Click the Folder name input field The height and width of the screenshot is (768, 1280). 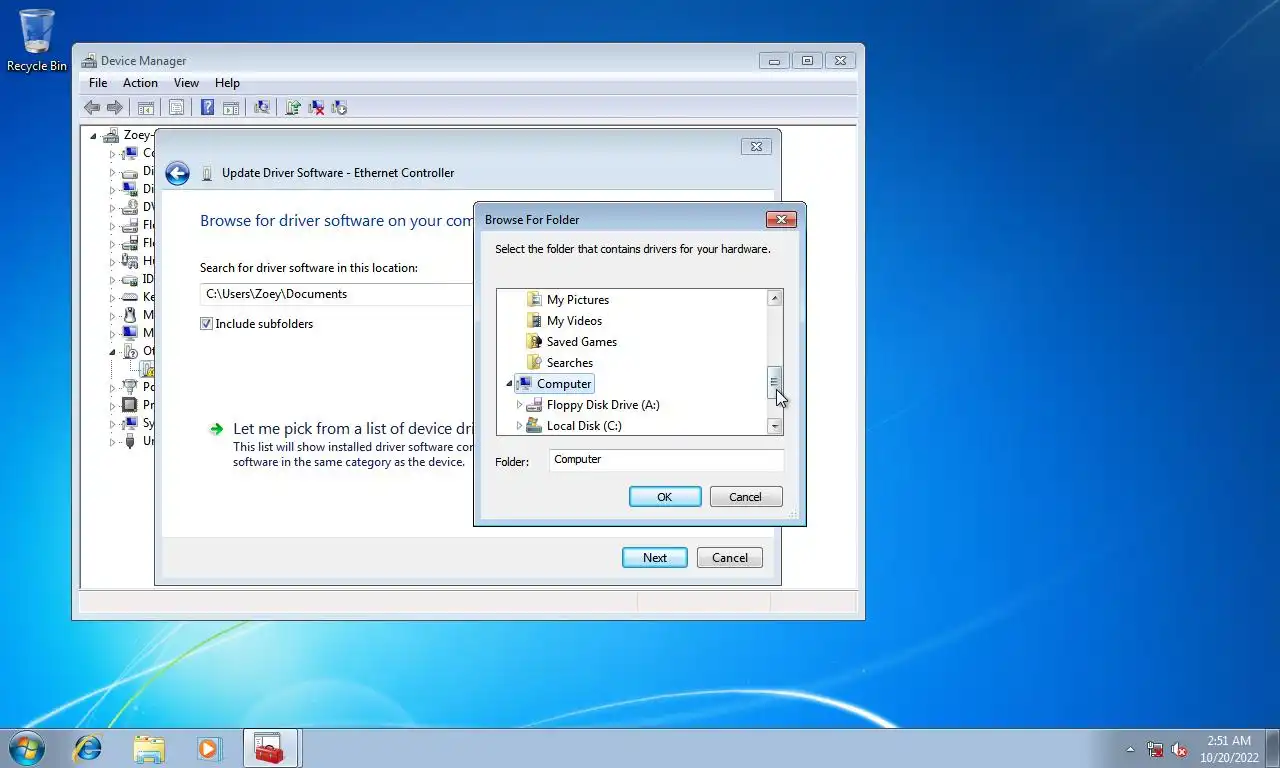click(x=666, y=460)
